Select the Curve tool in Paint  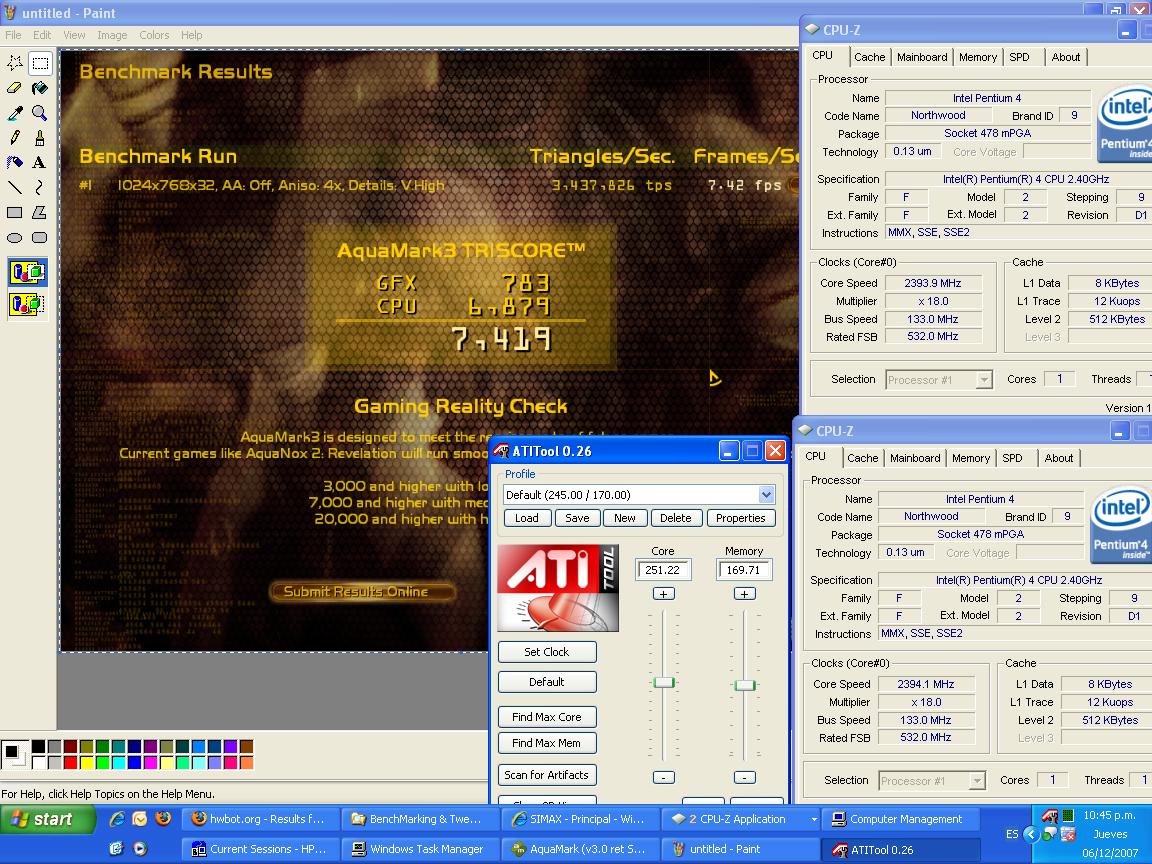pyautogui.click(x=40, y=187)
